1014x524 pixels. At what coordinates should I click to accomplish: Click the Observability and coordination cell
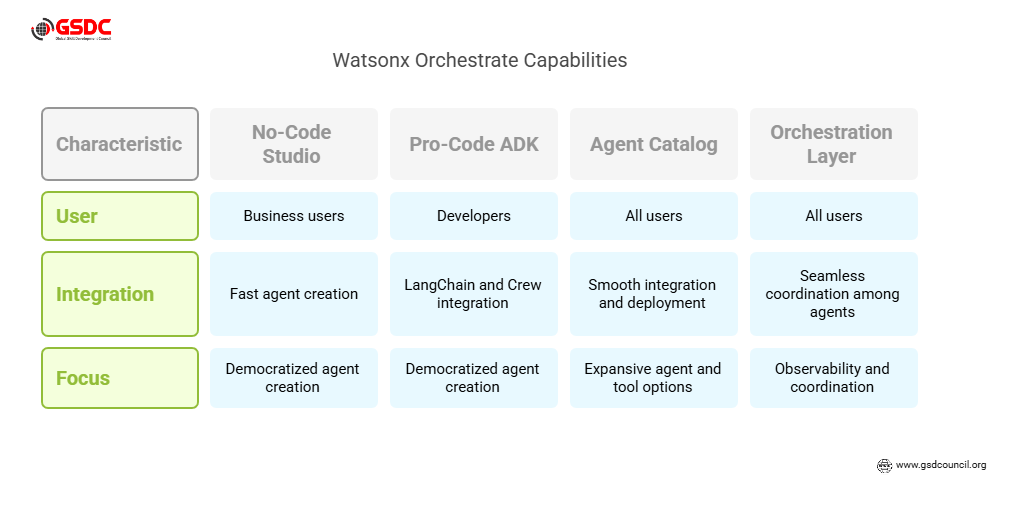pyautogui.click(x=832, y=378)
